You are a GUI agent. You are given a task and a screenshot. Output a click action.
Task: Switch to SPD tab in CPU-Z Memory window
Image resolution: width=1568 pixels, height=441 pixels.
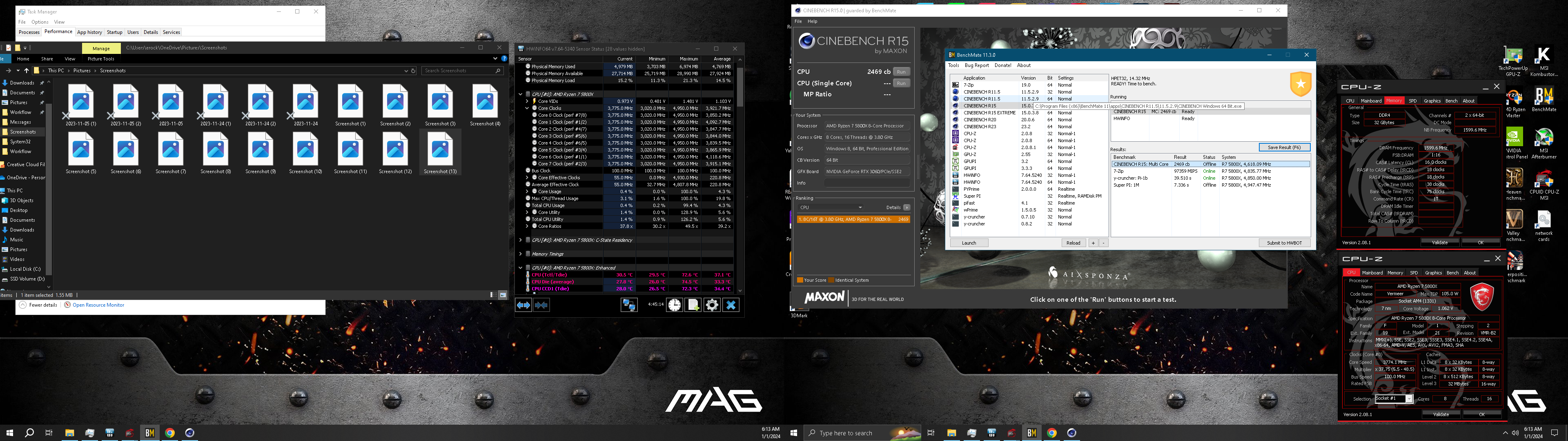(1413, 101)
